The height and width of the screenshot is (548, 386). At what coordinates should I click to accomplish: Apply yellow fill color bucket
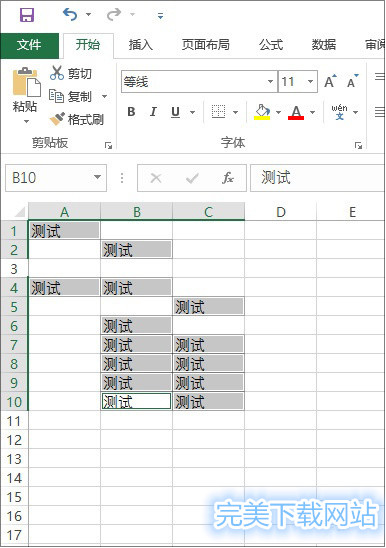pyautogui.click(x=262, y=112)
